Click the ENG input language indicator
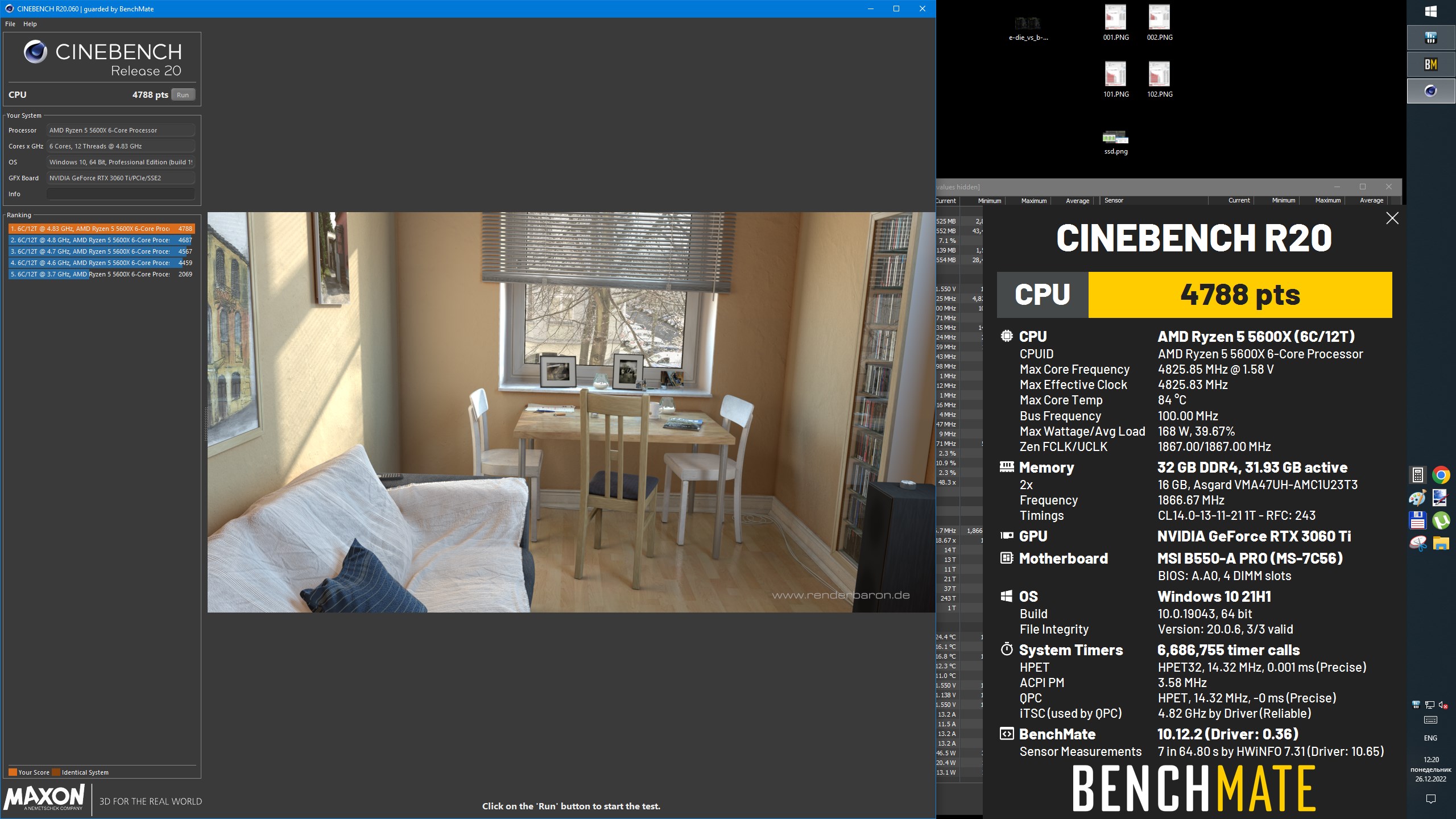 [x=1430, y=738]
